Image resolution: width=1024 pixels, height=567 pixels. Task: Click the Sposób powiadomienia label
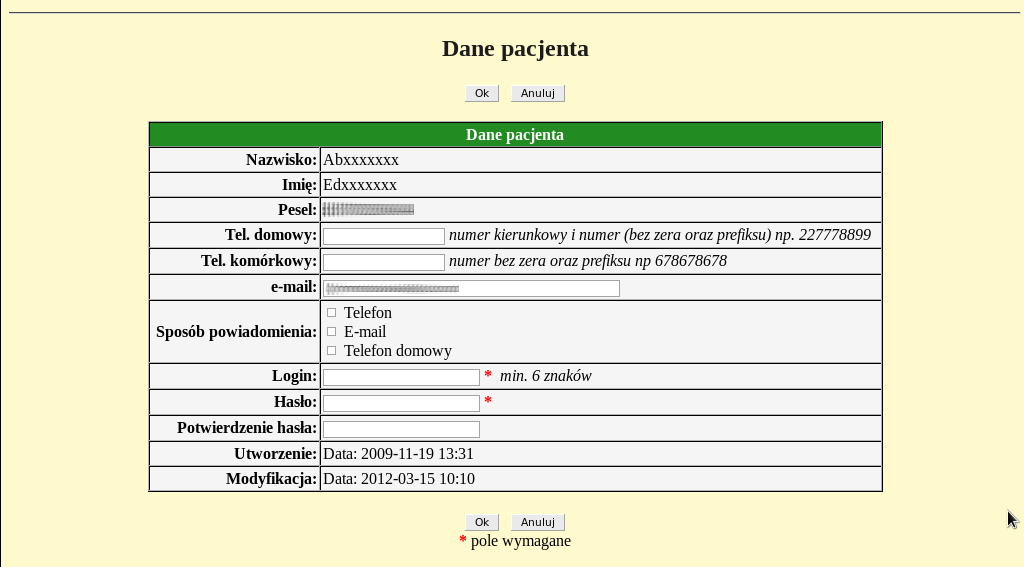[236, 332]
